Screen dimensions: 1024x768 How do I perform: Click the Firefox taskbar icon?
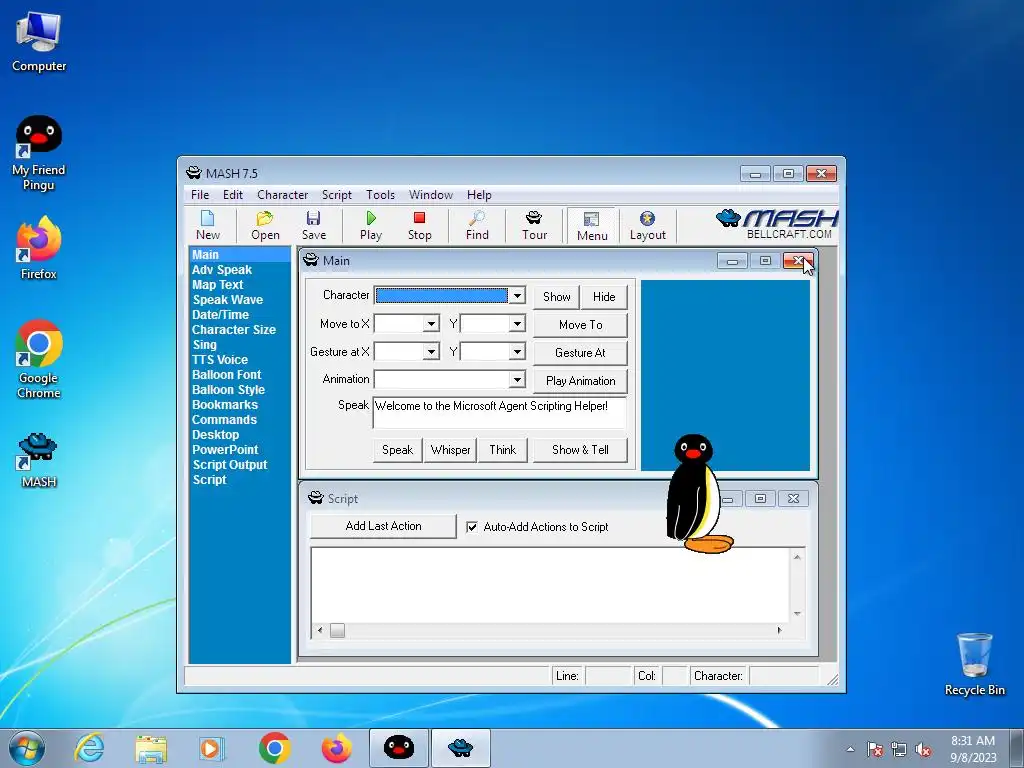(336, 748)
